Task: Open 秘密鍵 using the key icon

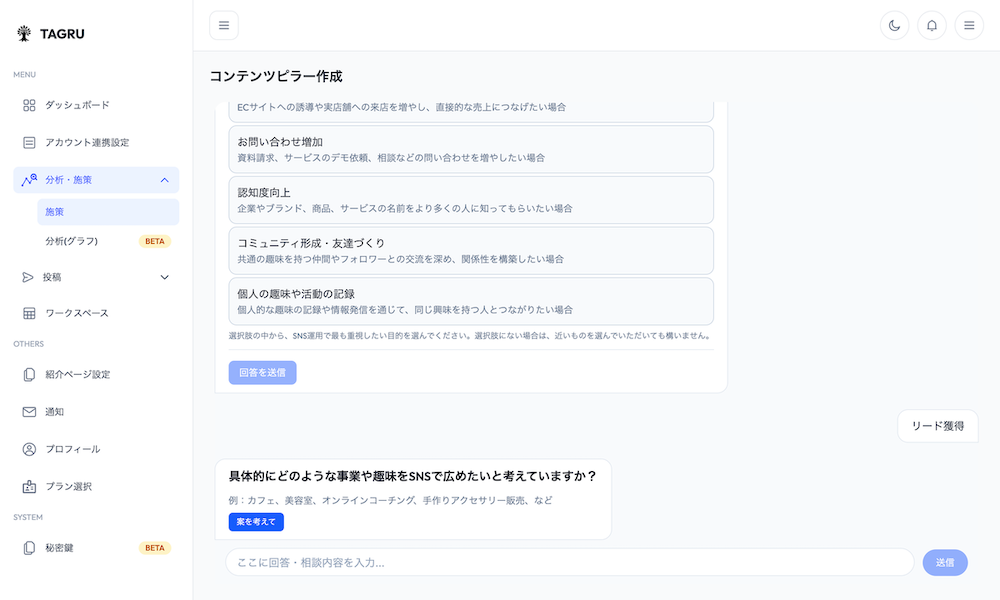Action: 29,547
